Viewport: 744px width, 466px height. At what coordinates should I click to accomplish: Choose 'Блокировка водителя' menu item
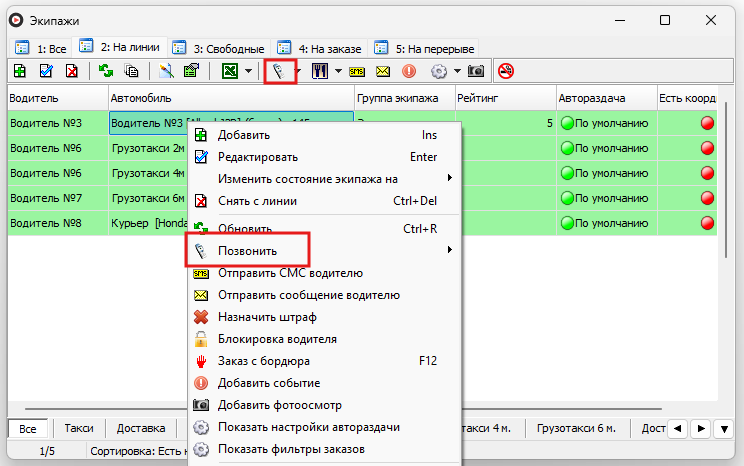tap(325, 339)
